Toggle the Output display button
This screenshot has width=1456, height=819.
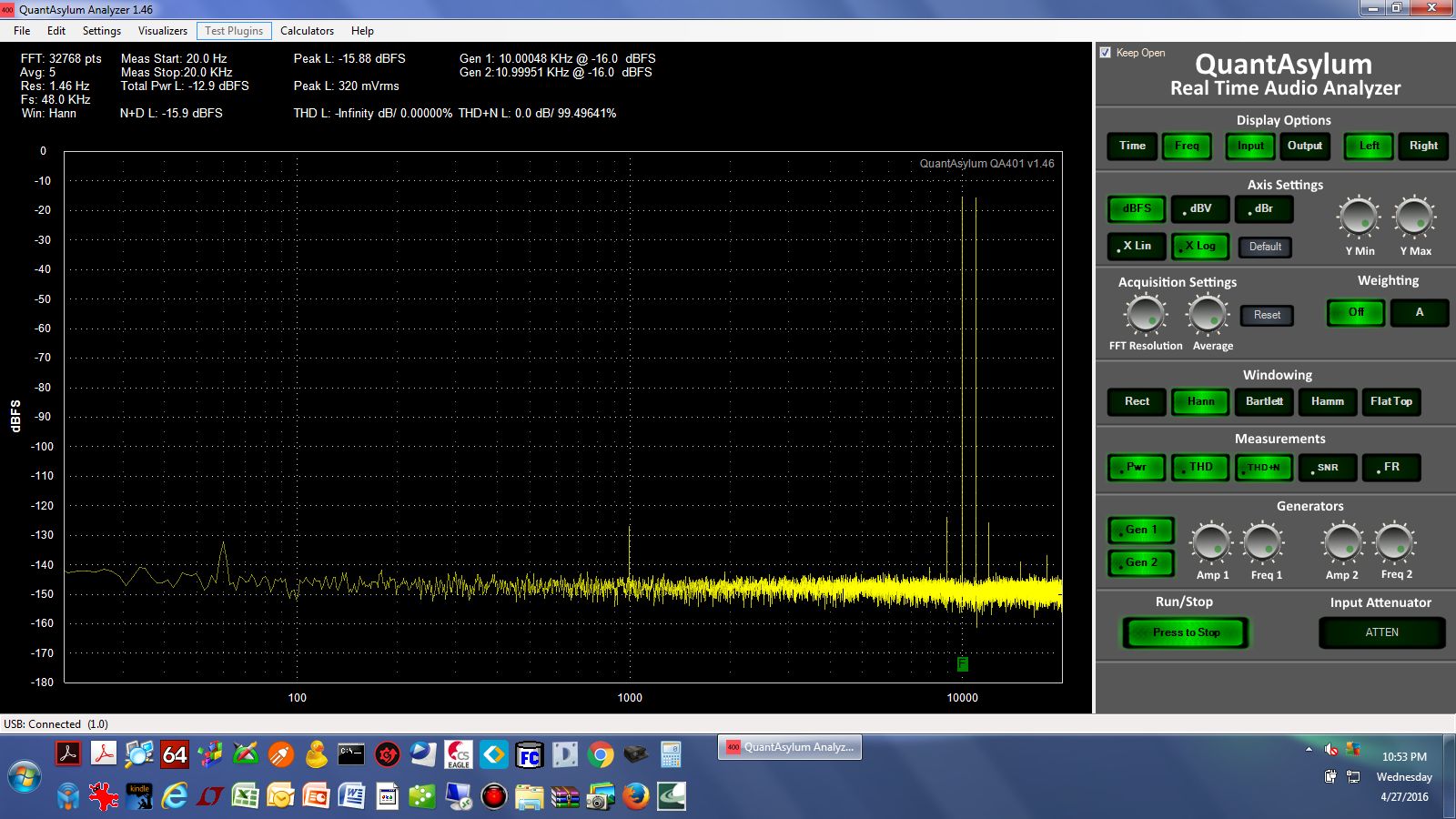pyautogui.click(x=1305, y=146)
